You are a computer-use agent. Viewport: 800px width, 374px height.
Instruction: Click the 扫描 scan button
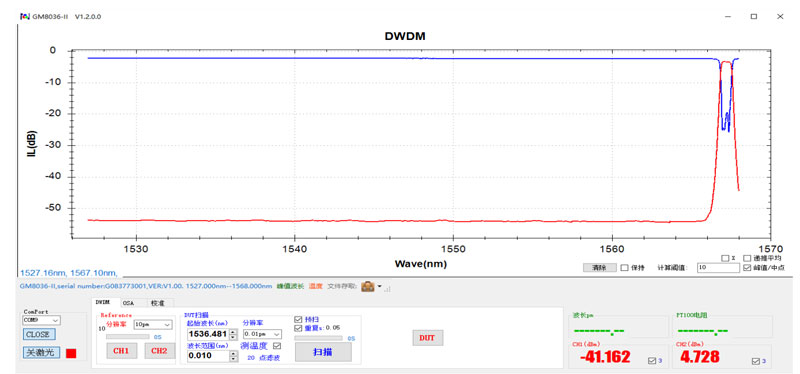click(x=323, y=352)
